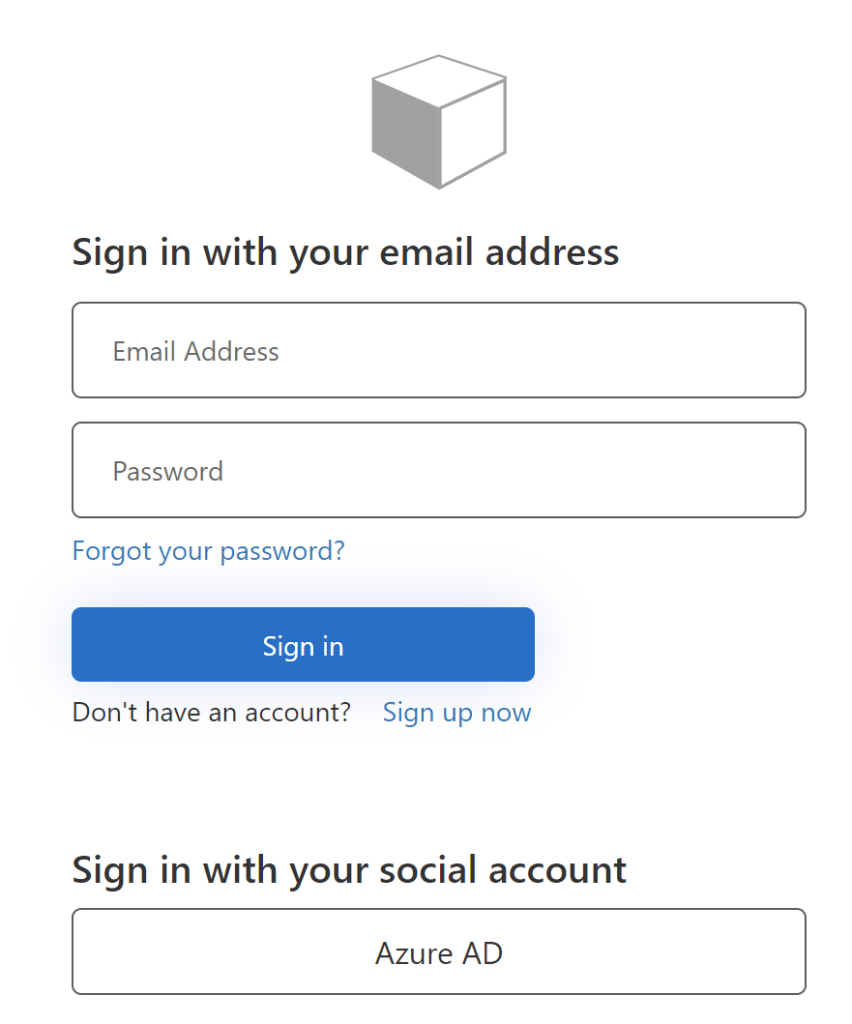Screen dimensions: 852x1024
Task: Click the white top face of the cube logo
Action: coord(439,81)
